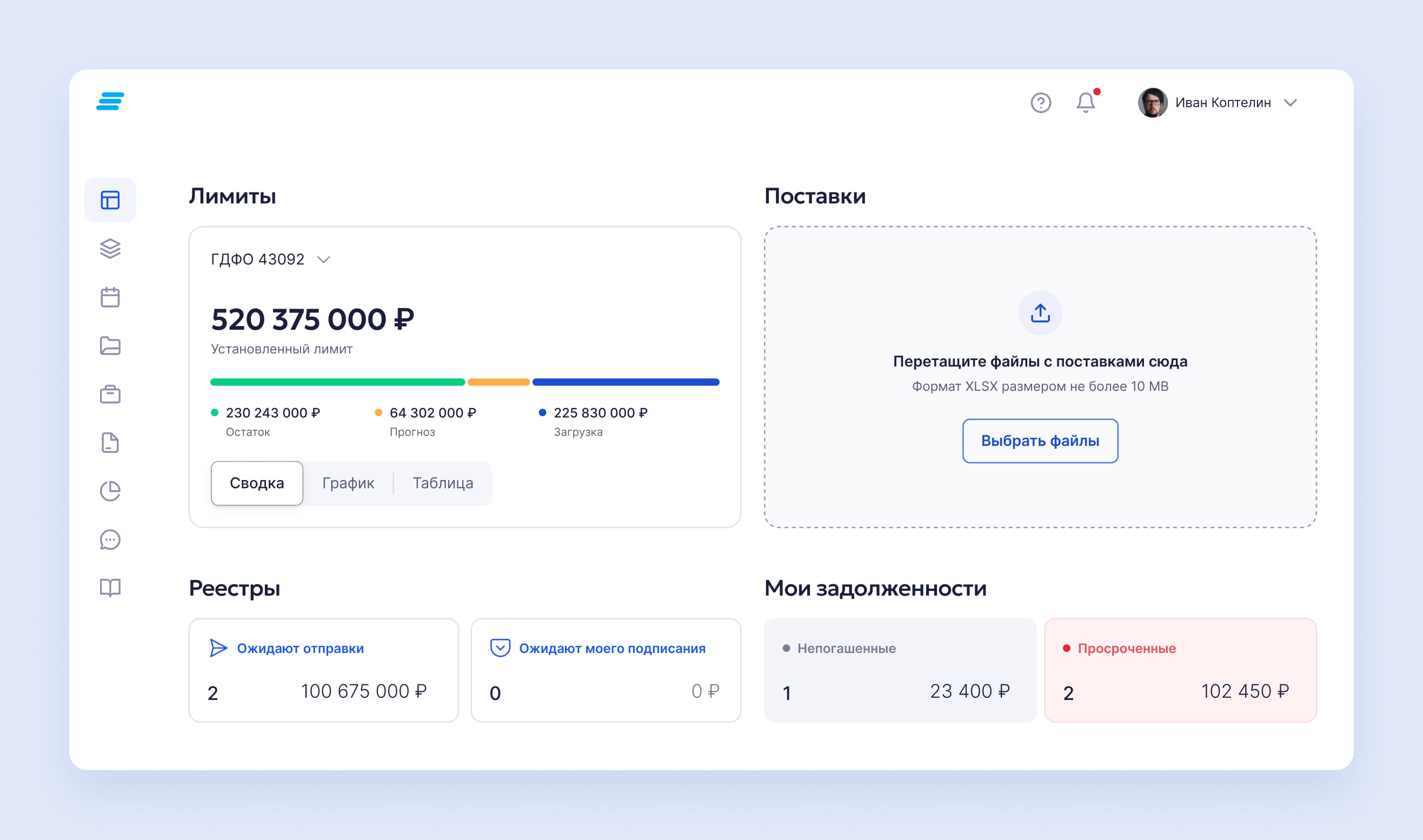Open the folder sidebar icon
The height and width of the screenshot is (840, 1423).
110,345
